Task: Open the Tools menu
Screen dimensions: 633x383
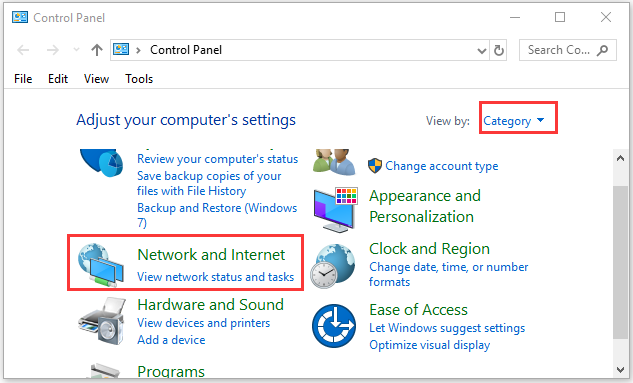Action: click(x=139, y=79)
